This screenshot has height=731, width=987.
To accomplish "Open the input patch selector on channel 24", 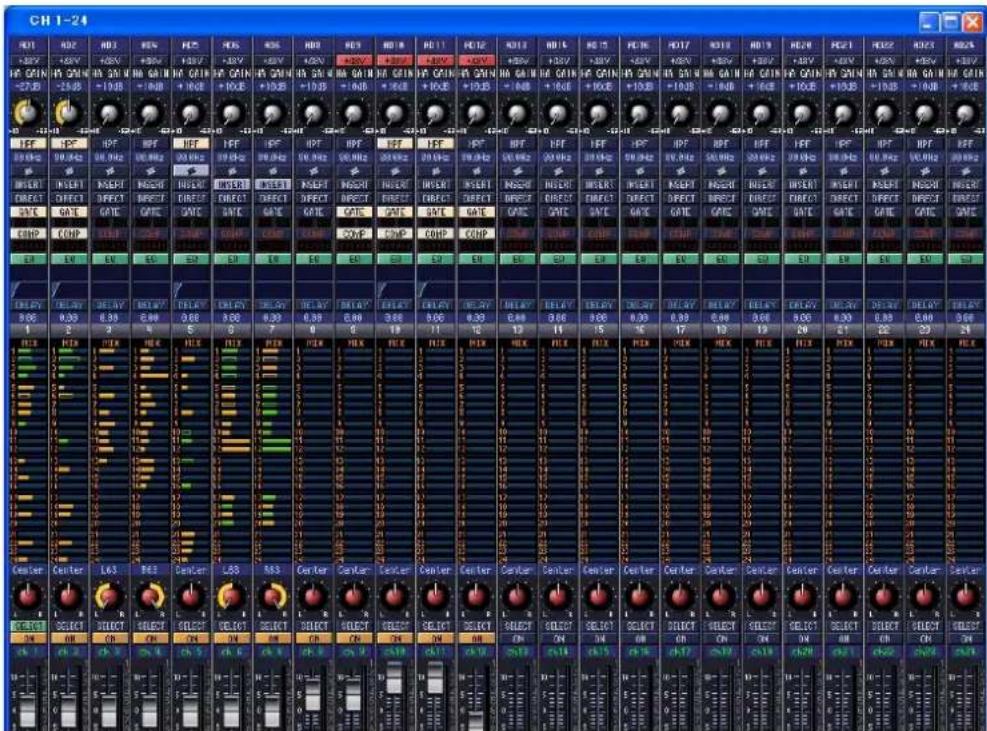I will pos(966,45).
